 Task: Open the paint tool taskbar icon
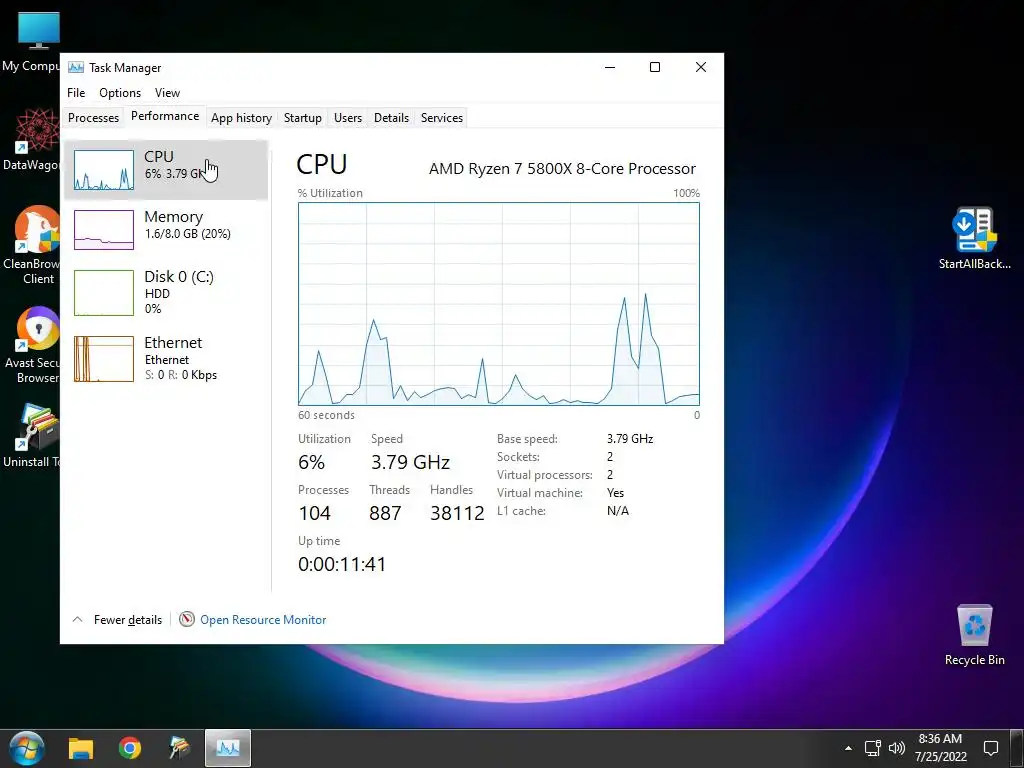pos(178,748)
